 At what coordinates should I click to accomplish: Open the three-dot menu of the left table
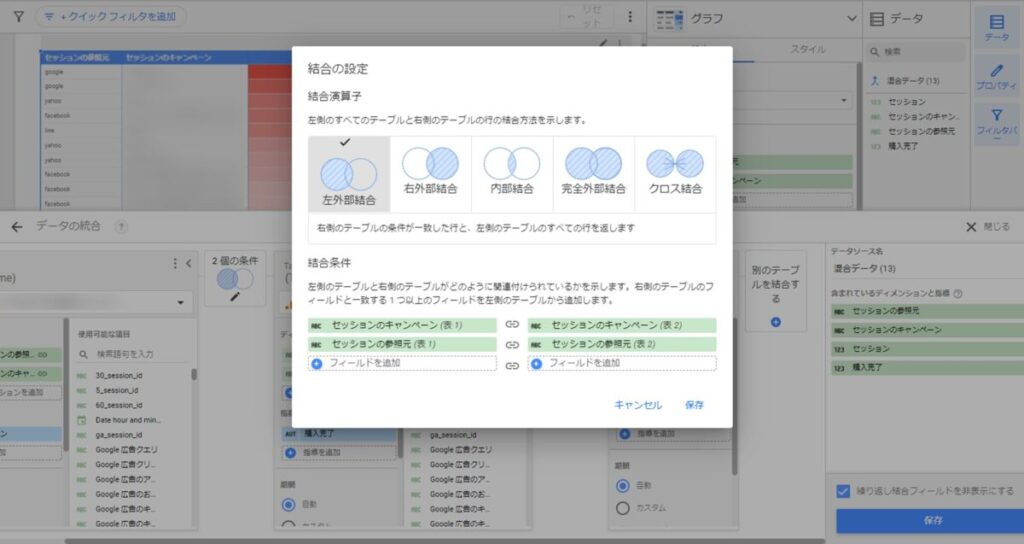pos(174,263)
